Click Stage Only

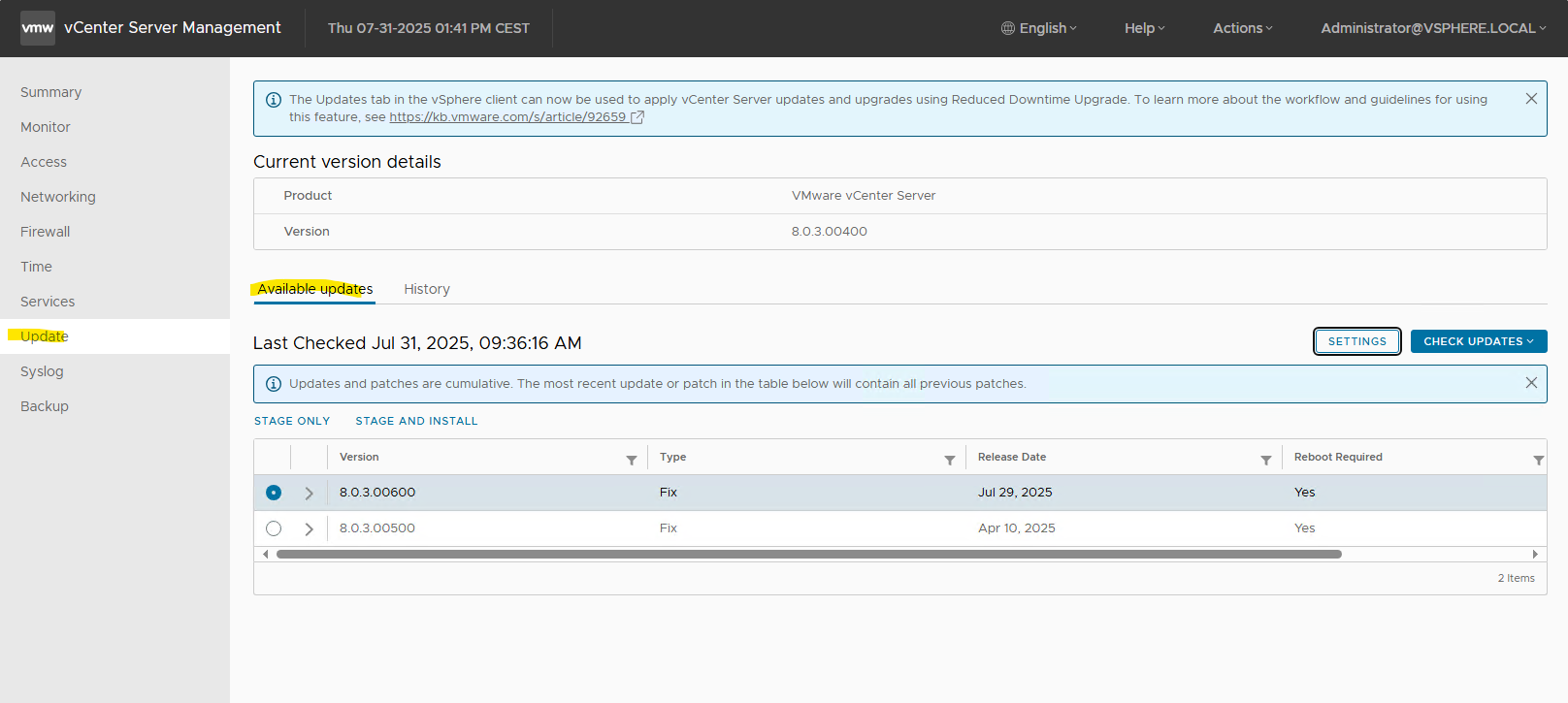[292, 421]
